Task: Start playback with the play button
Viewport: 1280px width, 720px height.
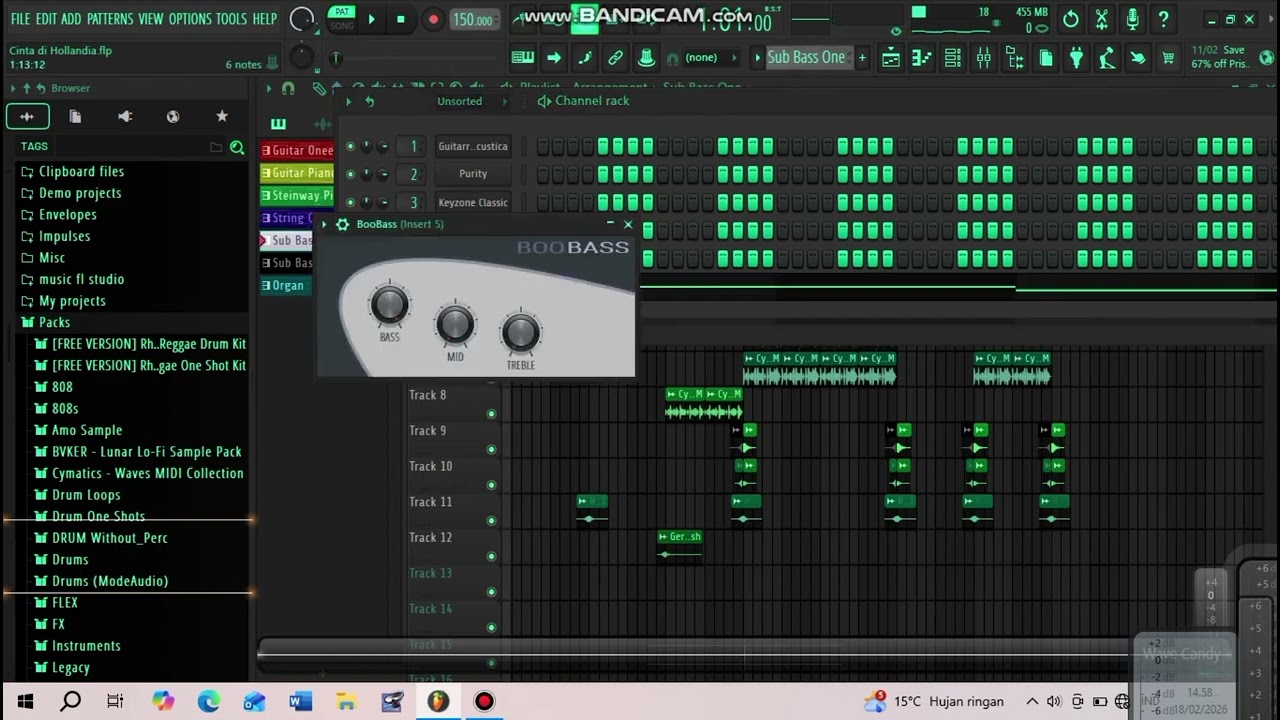Action: [x=371, y=19]
